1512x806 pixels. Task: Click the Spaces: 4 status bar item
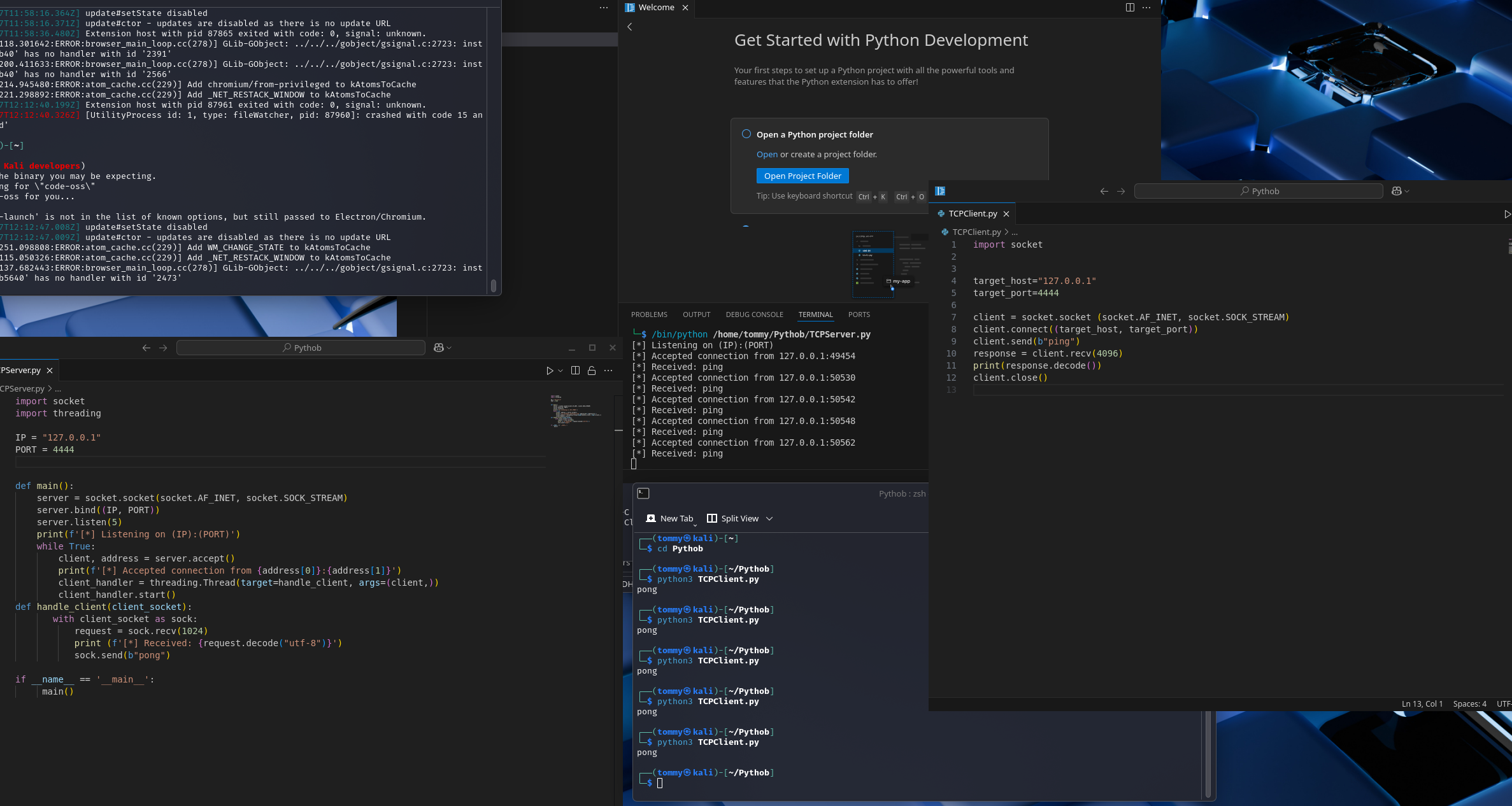coord(1469,703)
